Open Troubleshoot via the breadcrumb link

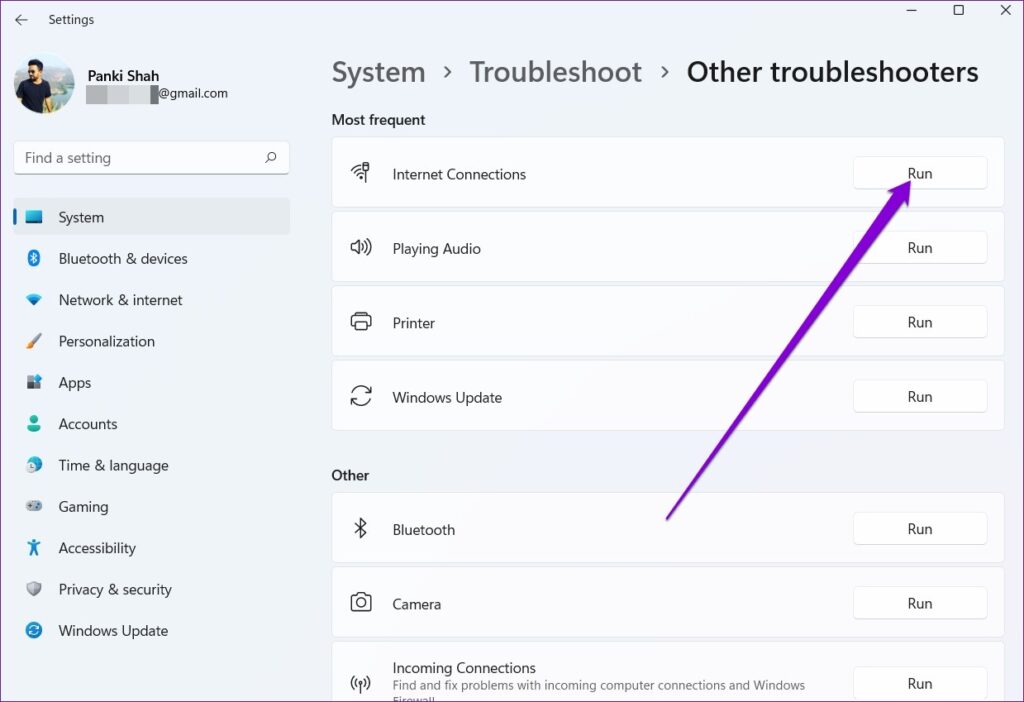pos(555,72)
